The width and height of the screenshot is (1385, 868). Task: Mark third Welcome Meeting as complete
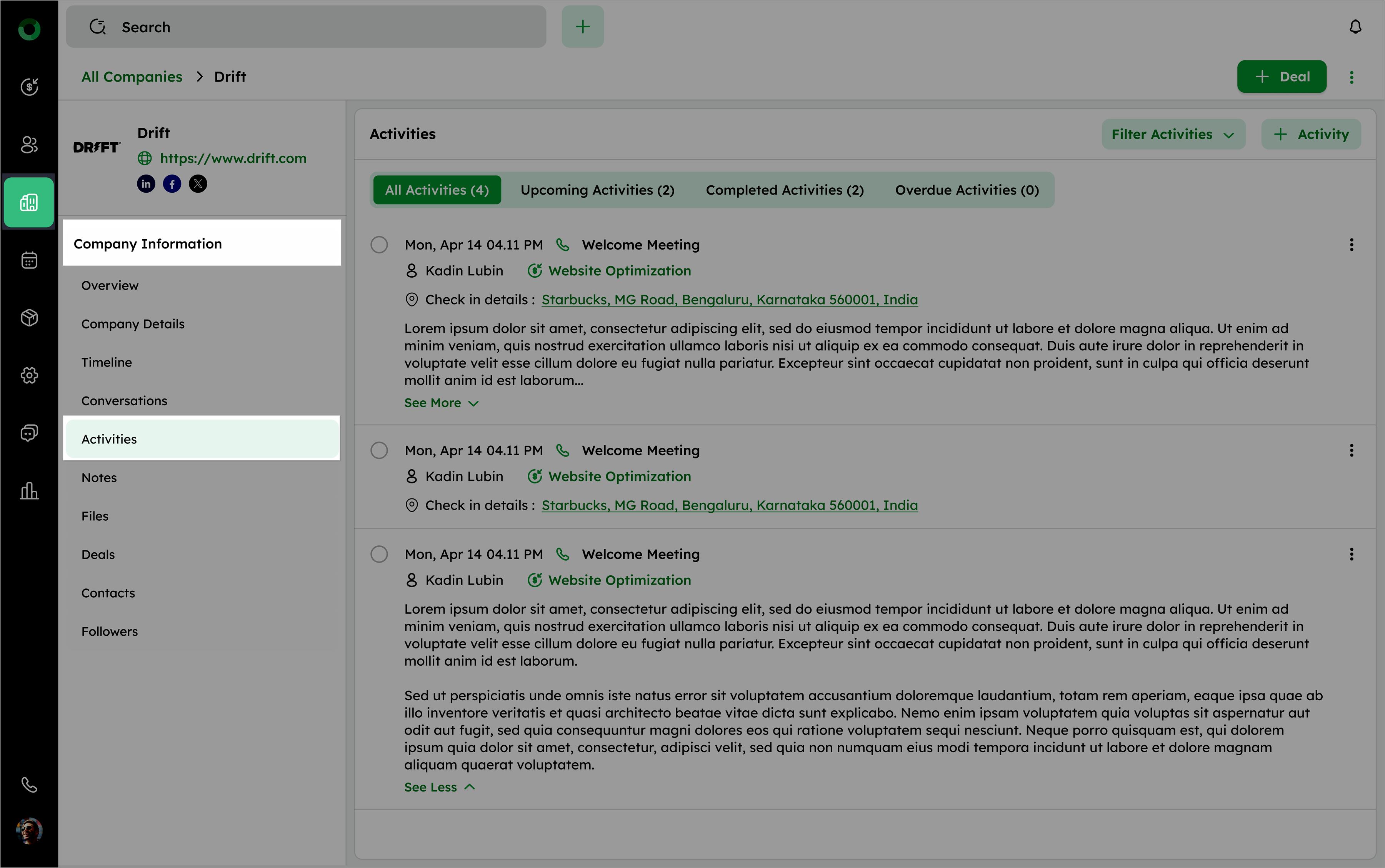click(x=379, y=554)
